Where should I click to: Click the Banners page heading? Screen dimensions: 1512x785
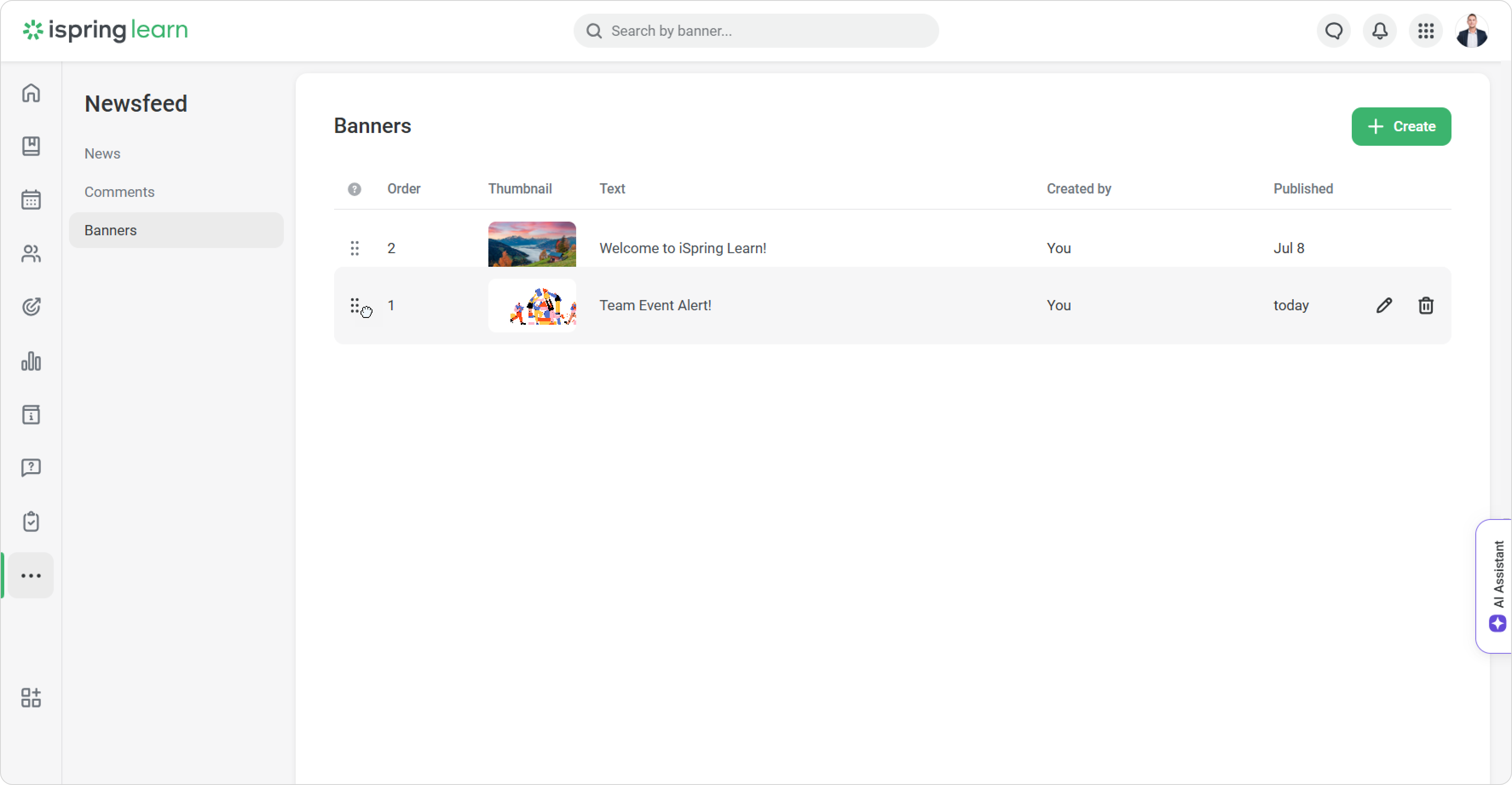(372, 126)
